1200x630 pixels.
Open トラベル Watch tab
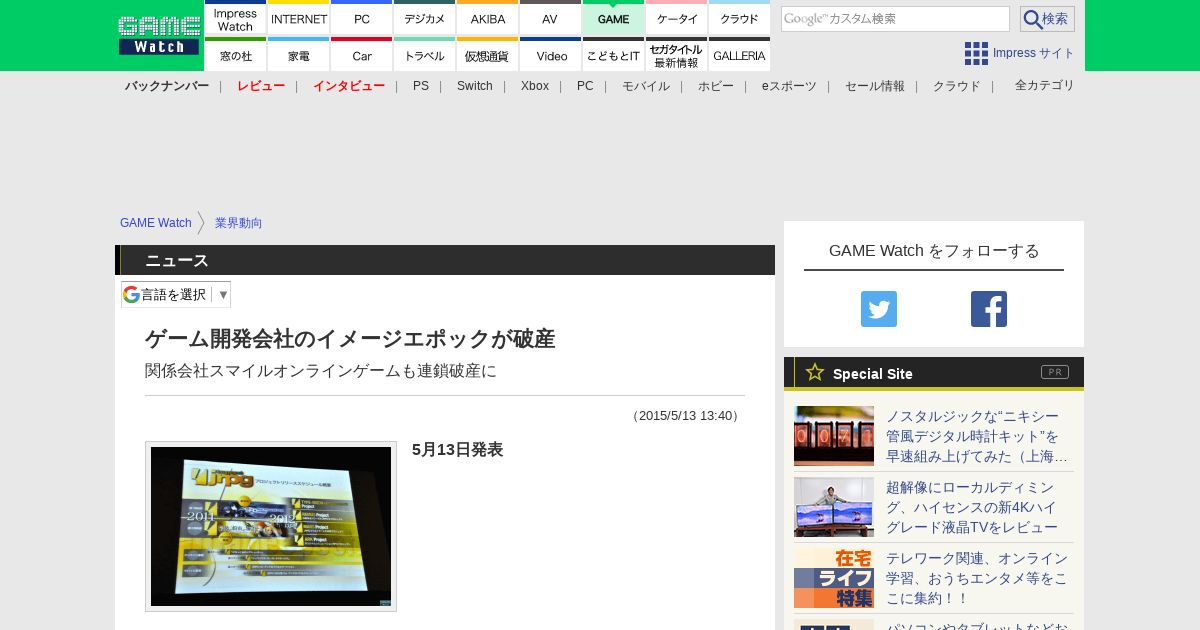point(425,55)
